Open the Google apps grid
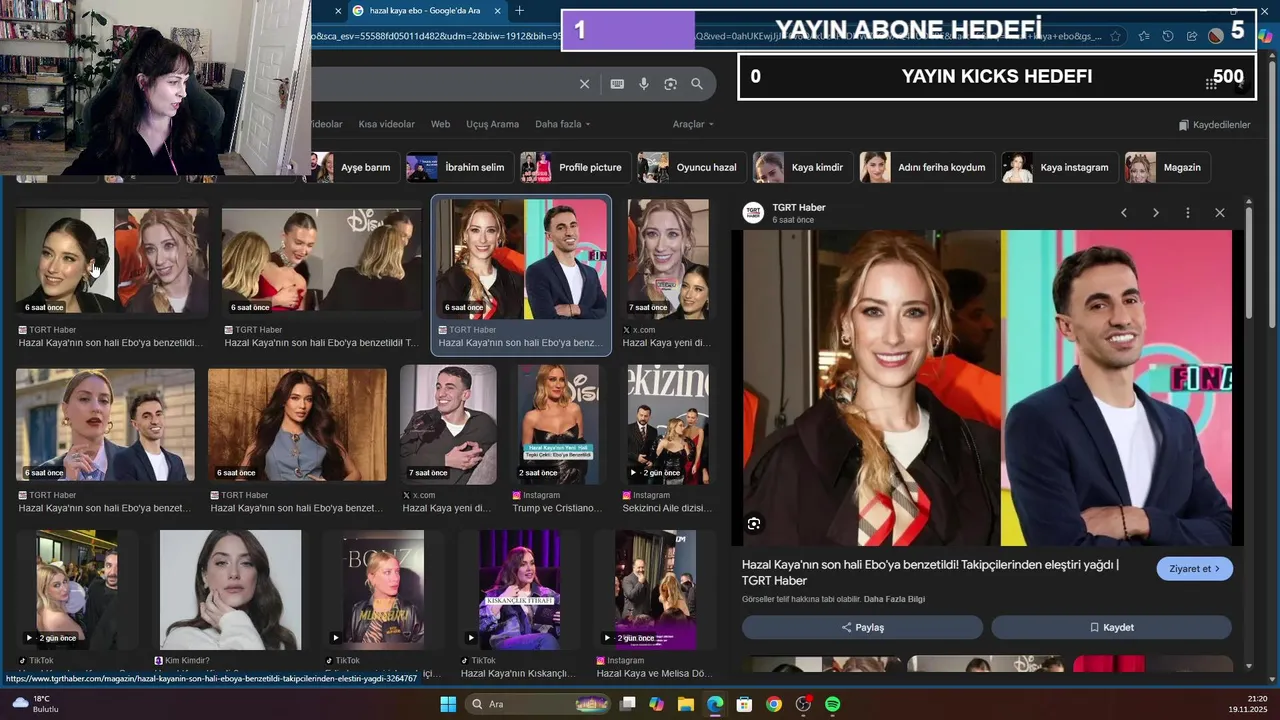 click(x=1211, y=84)
